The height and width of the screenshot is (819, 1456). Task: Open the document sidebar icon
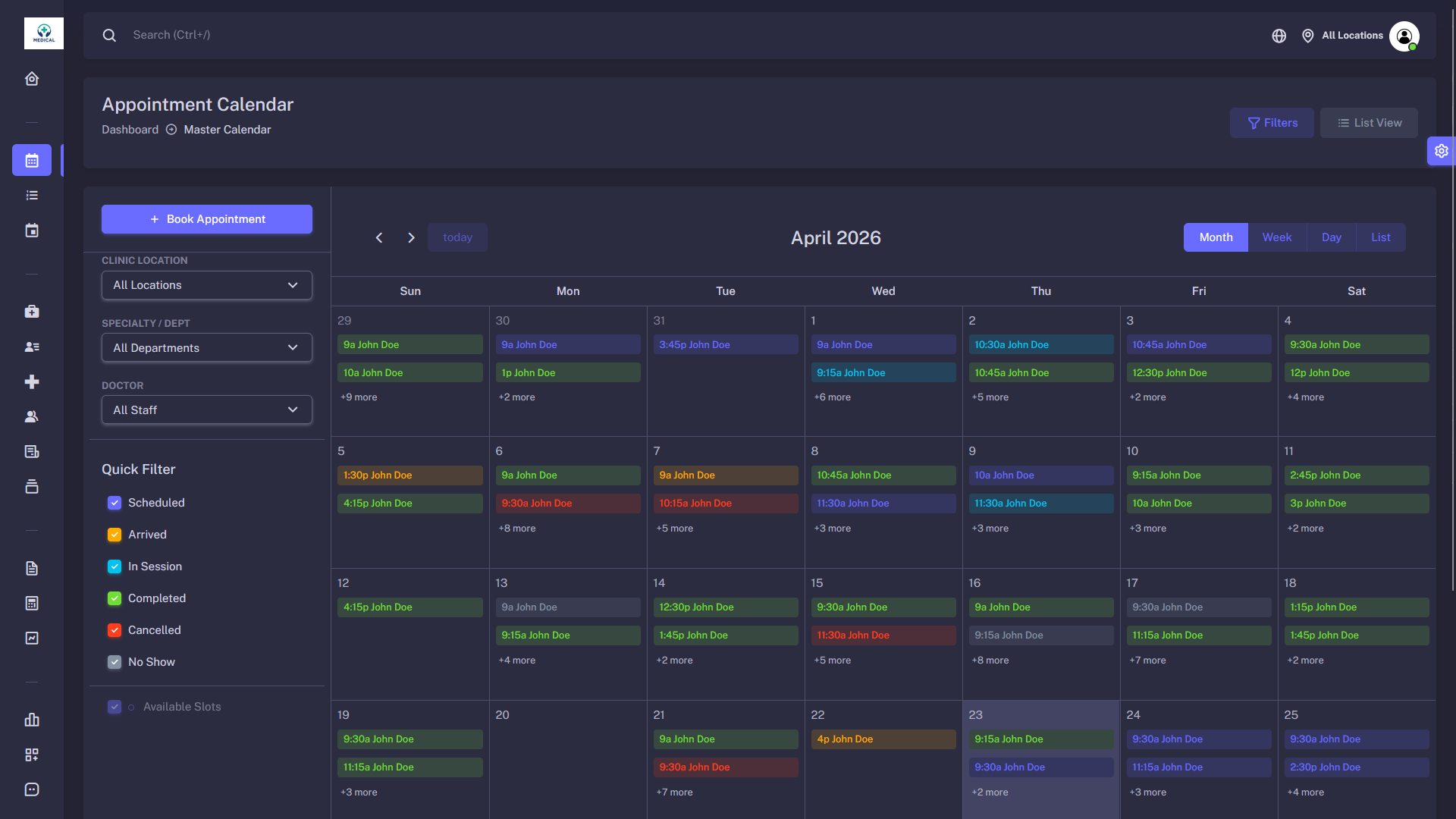(32, 568)
